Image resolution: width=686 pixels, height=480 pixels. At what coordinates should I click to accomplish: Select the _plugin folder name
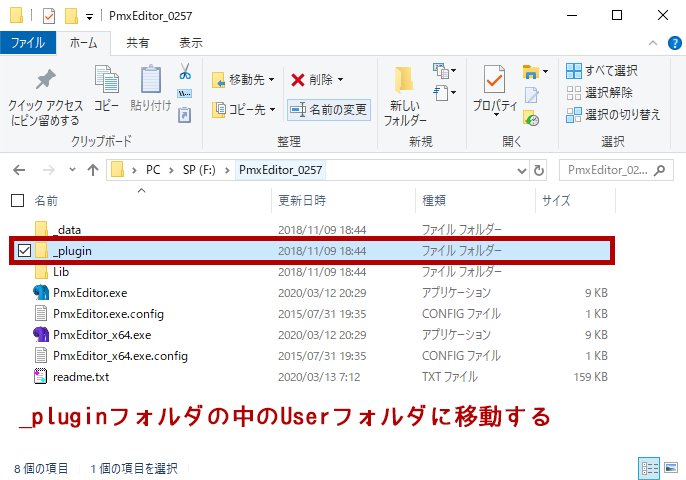72,251
